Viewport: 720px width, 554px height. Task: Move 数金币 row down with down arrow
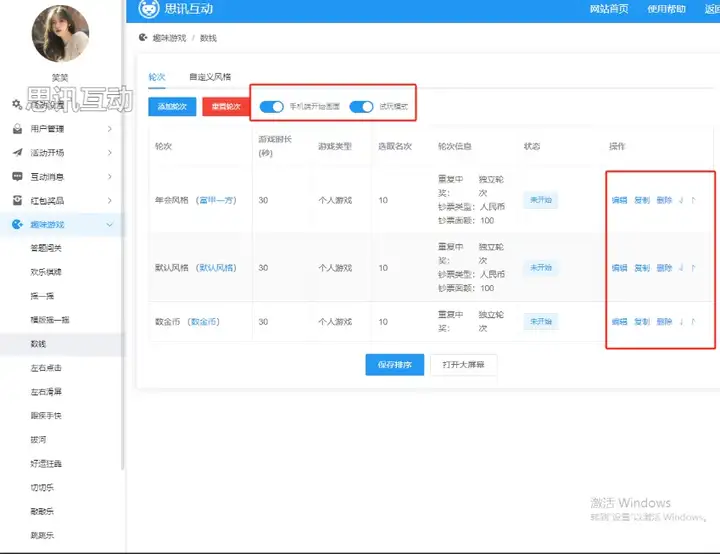pyautogui.click(x=681, y=322)
